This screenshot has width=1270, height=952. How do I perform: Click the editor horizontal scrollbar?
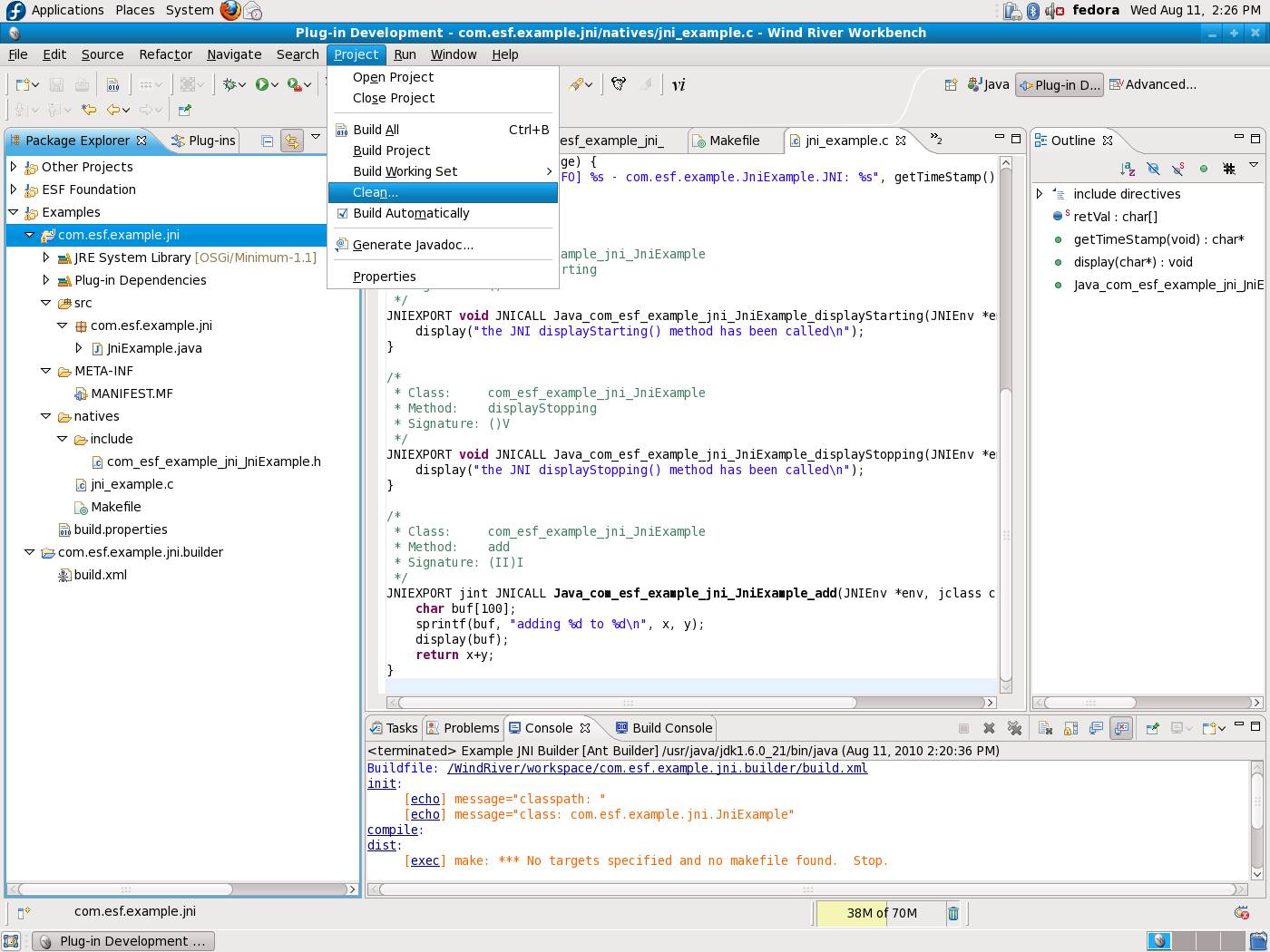(x=627, y=703)
